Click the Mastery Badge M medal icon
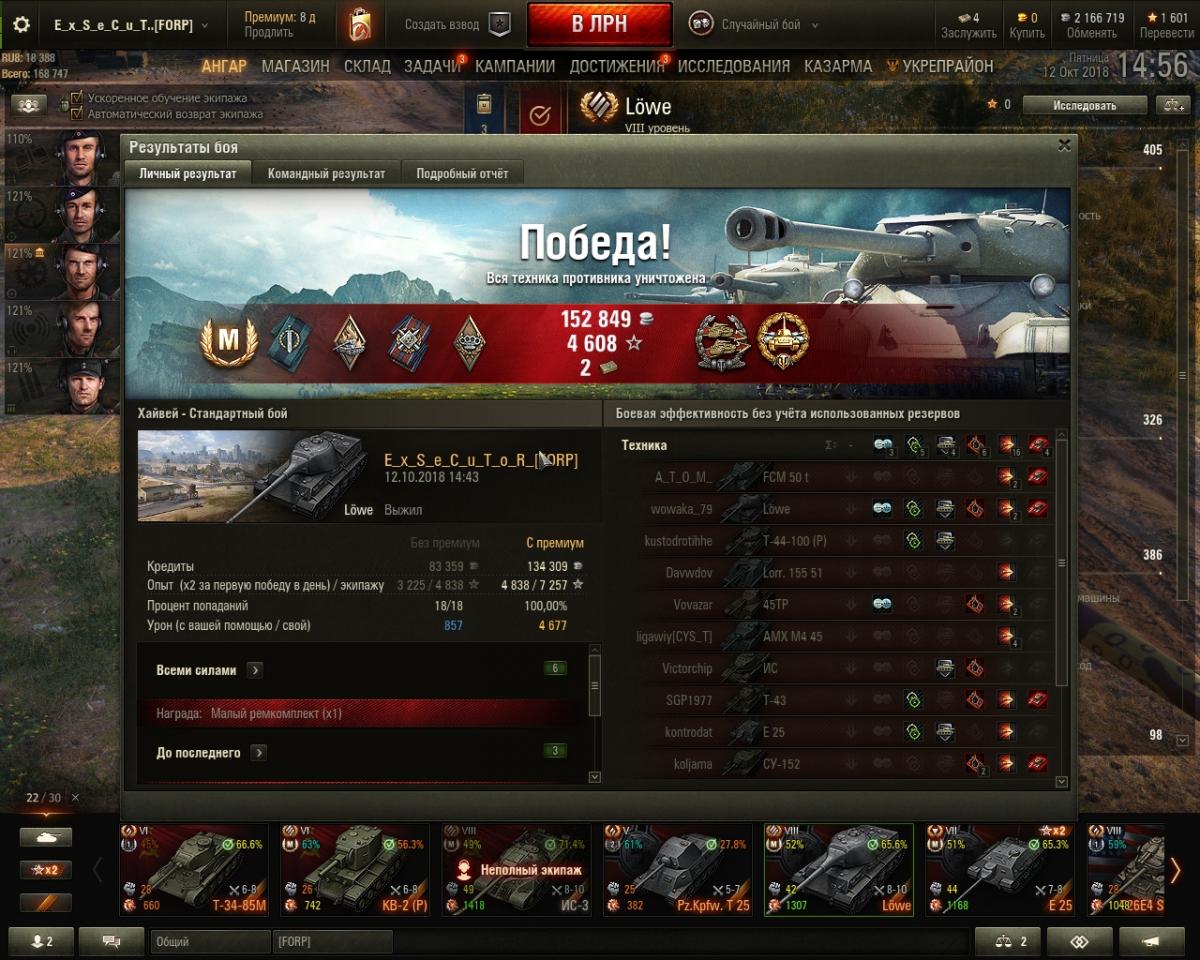This screenshot has width=1200, height=960. [x=229, y=341]
